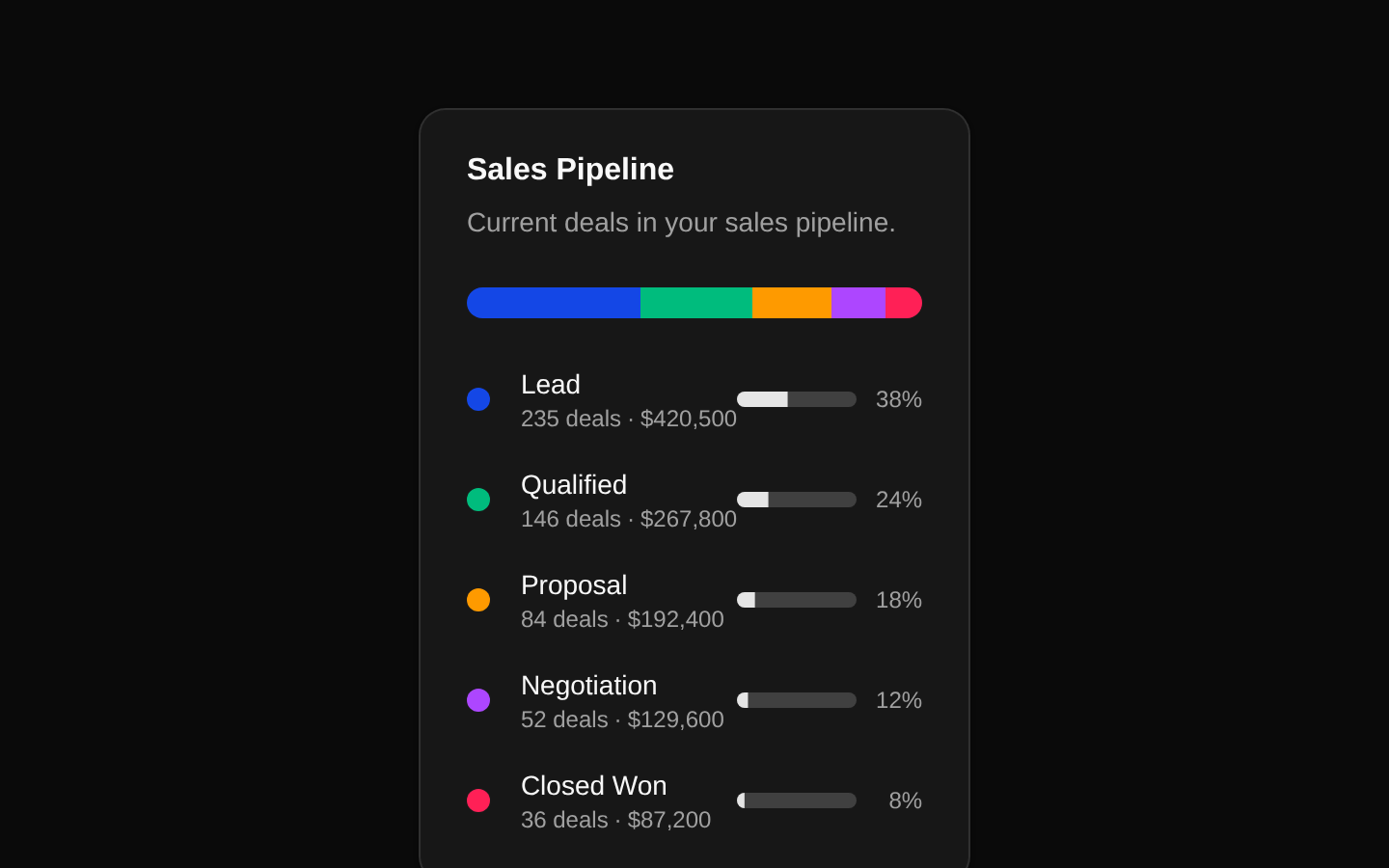Select the blue segment of the pipeline bar
The height and width of the screenshot is (868, 1389).
coord(554,303)
